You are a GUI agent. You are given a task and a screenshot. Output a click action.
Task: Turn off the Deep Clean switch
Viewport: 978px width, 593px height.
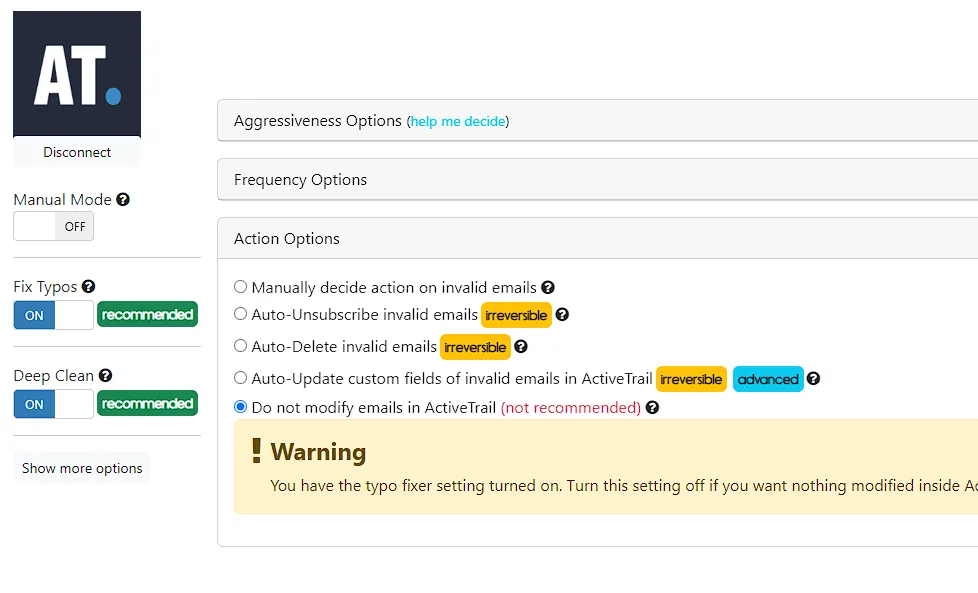54,404
